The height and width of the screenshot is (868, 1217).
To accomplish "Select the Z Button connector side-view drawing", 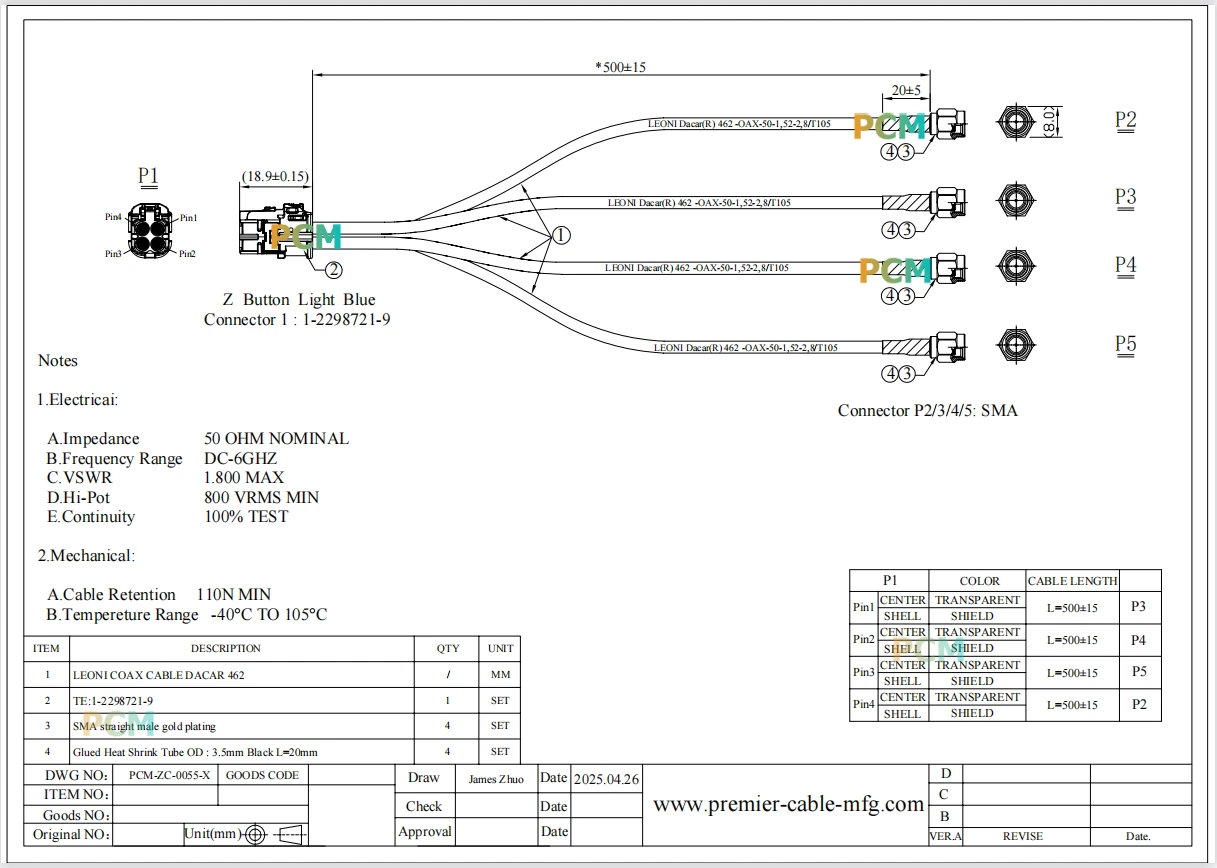I will [x=274, y=234].
